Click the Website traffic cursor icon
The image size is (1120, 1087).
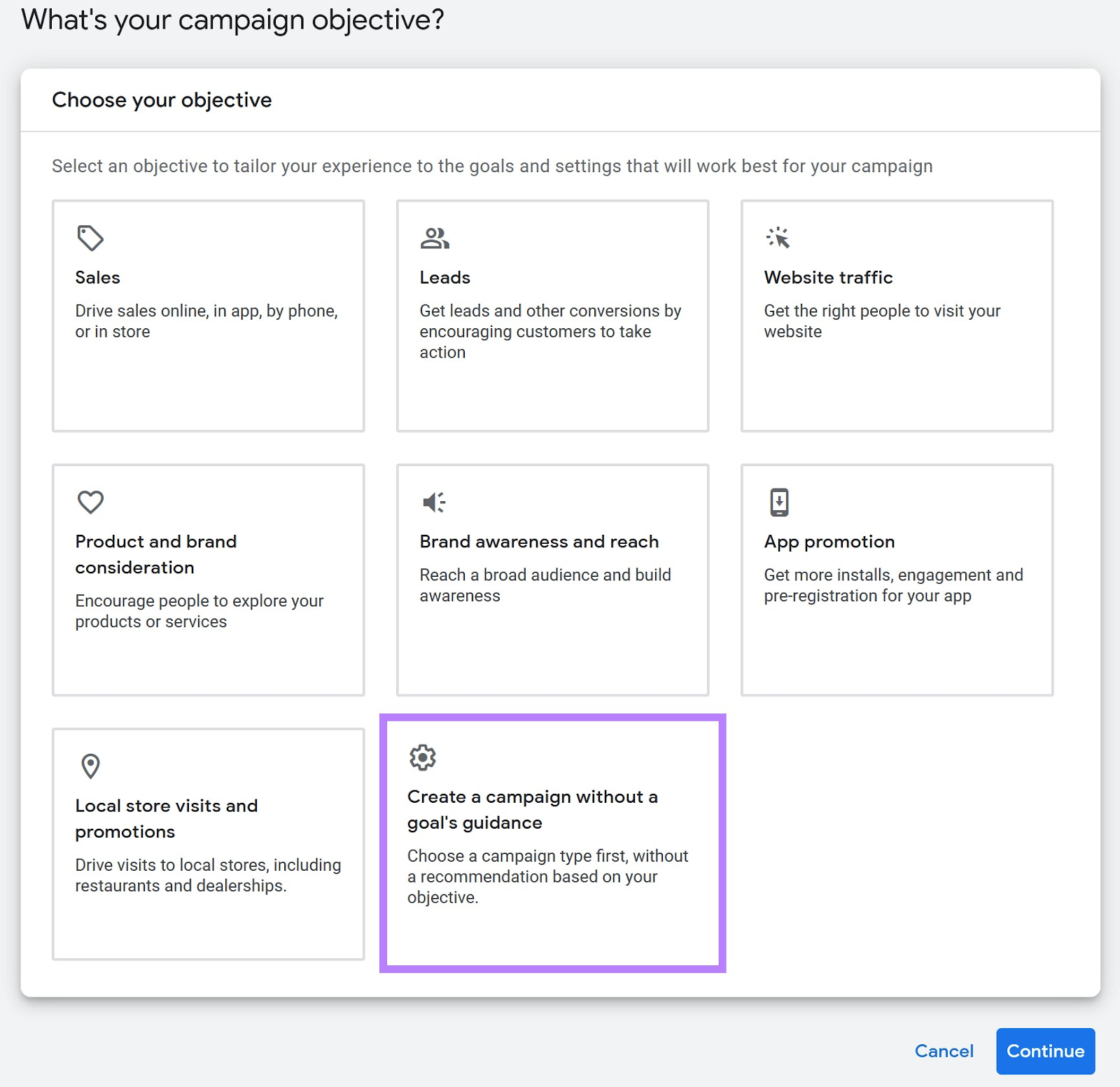pyautogui.click(x=779, y=237)
